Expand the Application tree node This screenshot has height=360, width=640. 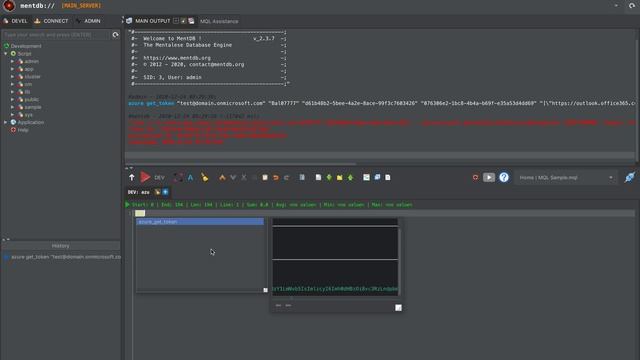click(6, 122)
